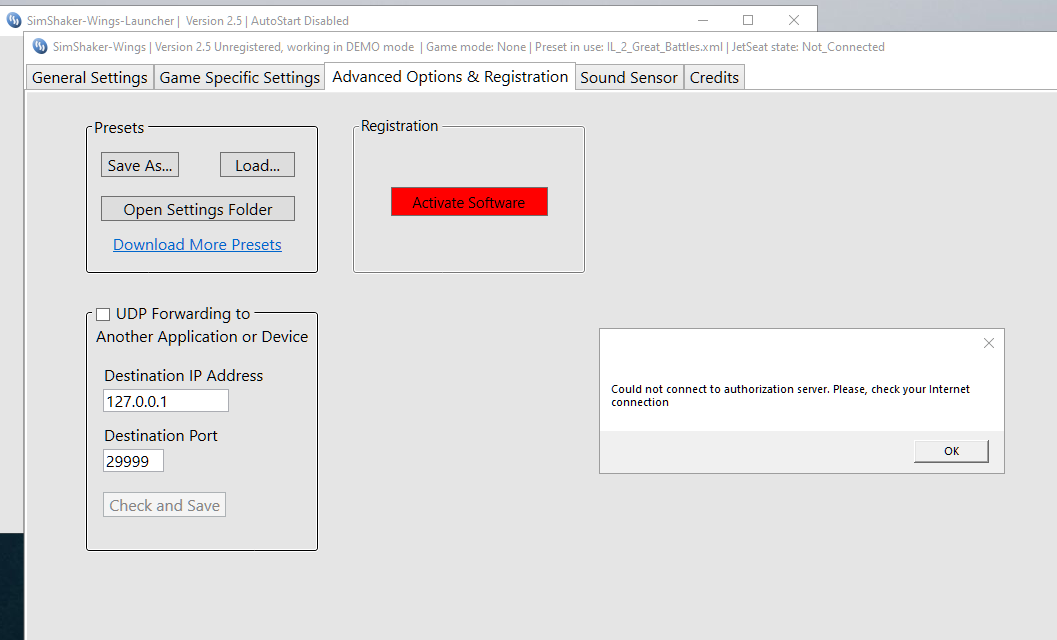The image size is (1057, 640).
Task: Select Advanced Options & Registration tab
Action: 450,77
